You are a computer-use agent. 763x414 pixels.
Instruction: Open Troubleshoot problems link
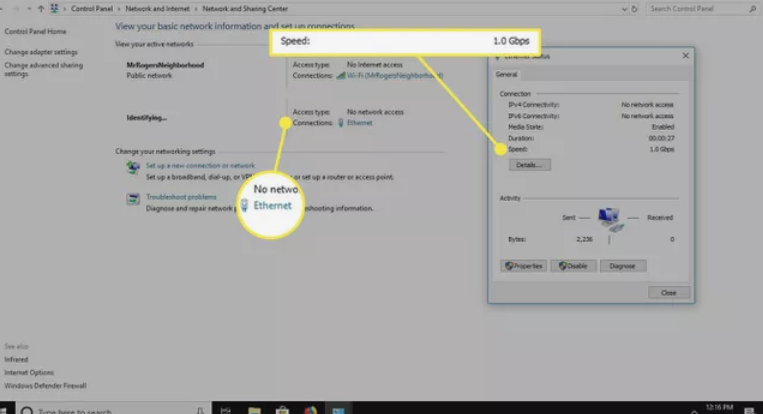point(181,197)
